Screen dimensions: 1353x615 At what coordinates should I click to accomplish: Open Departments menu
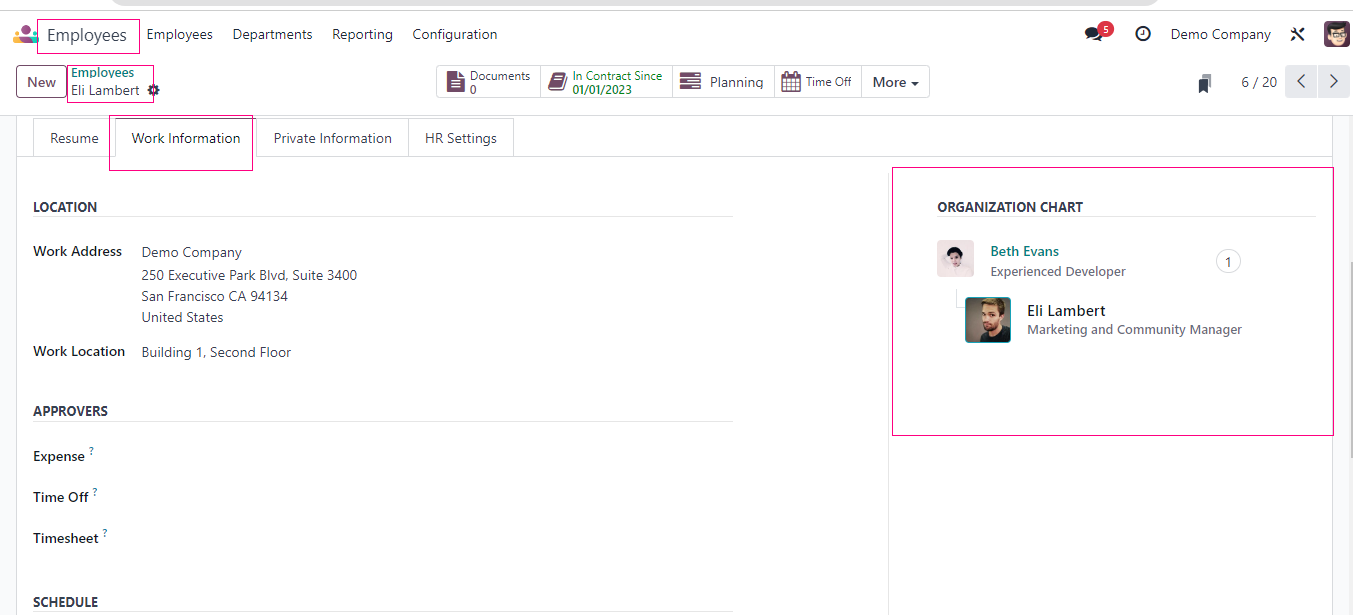(x=273, y=34)
